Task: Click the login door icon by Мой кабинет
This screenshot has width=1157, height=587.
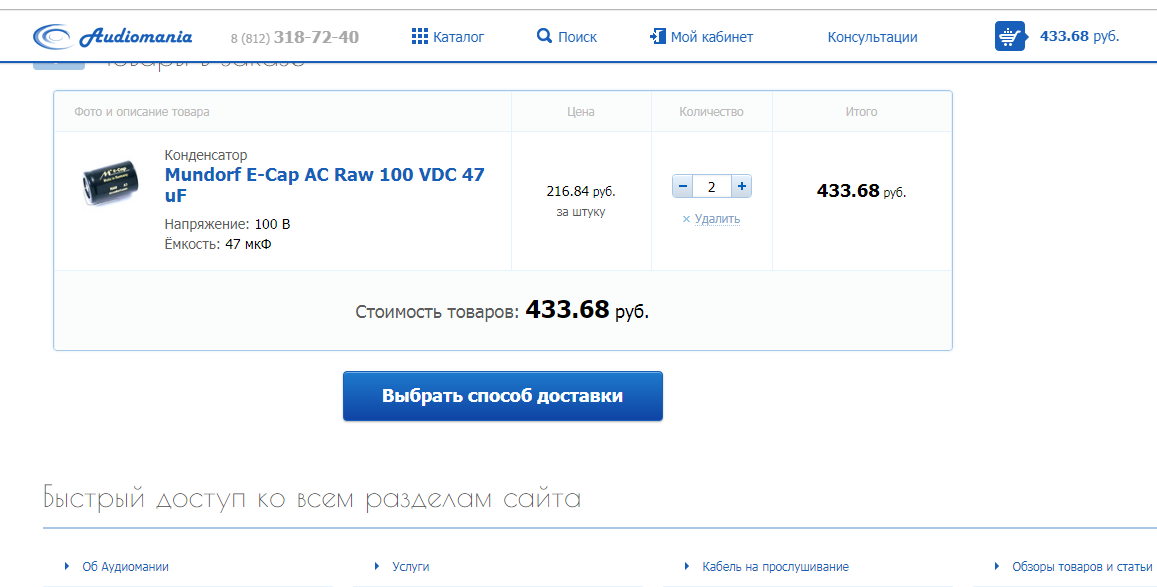Action: point(657,35)
